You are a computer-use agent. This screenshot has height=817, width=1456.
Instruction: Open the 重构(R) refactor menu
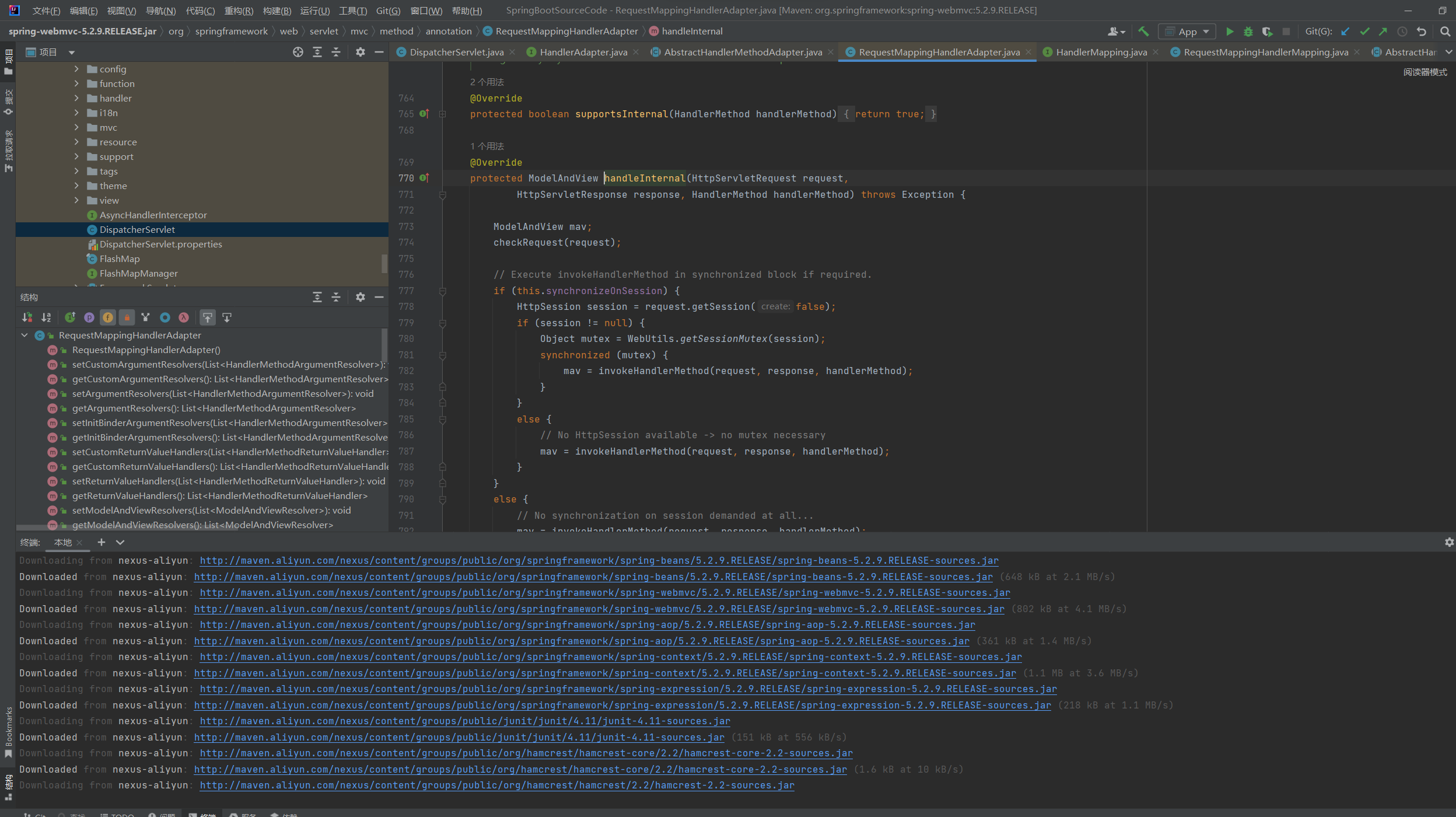[239, 11]
